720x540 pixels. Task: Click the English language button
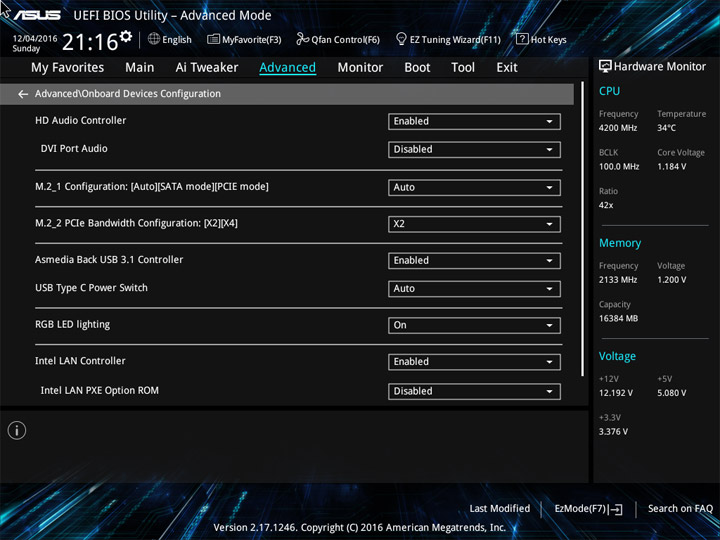[170, 39]
